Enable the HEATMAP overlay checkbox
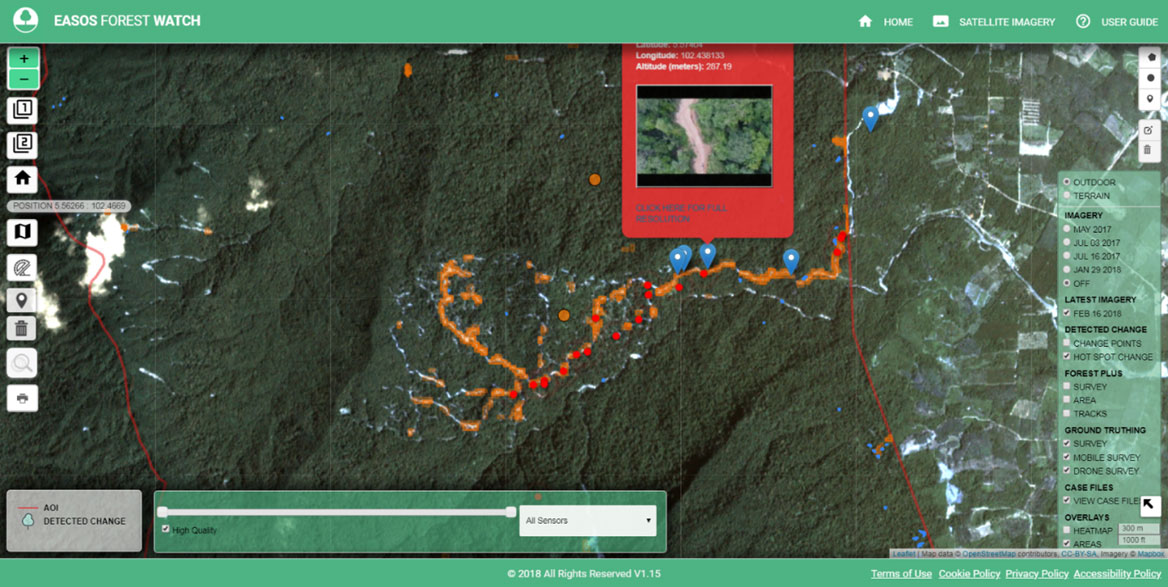This screenshot has width=1168, height=587. click(x=1067, y=530)
